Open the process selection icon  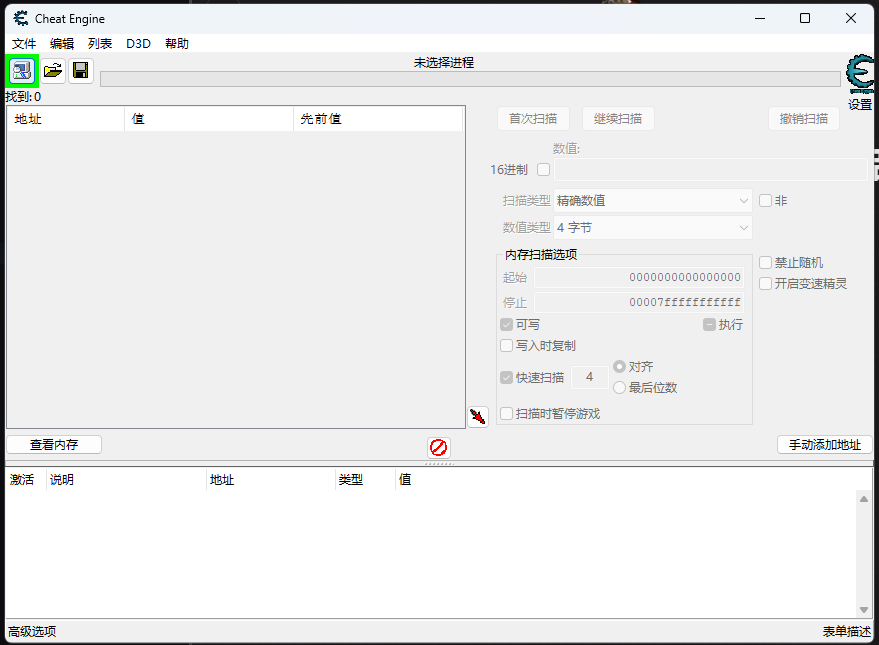[22, 70]
